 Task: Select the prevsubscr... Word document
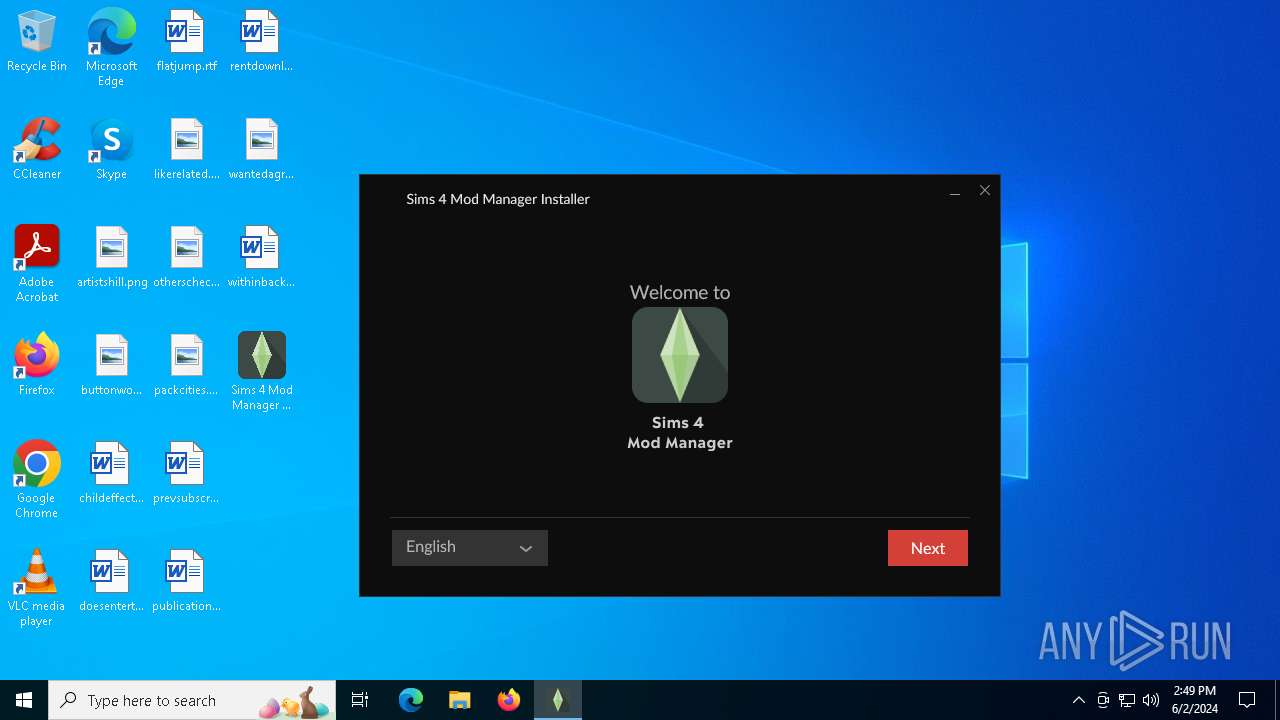pyautogui.click(x=186, y=474)
